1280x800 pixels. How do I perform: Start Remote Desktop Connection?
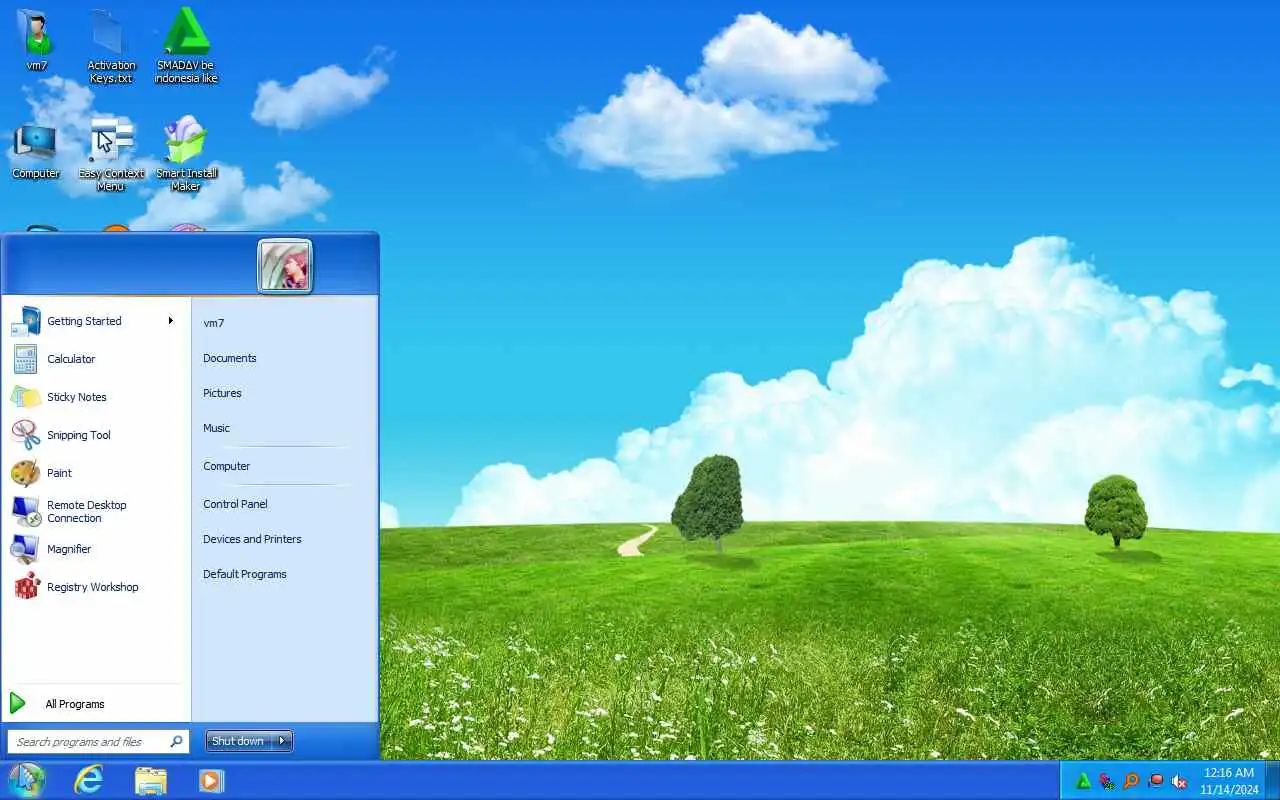(x=95, y=511)
